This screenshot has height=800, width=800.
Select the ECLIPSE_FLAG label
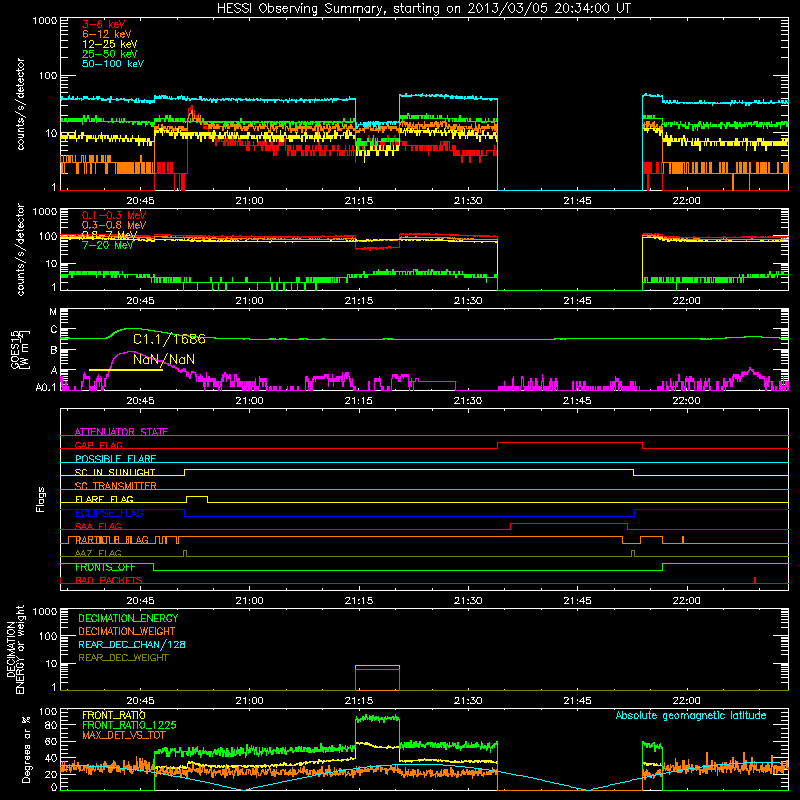click(x=109, y=513)
